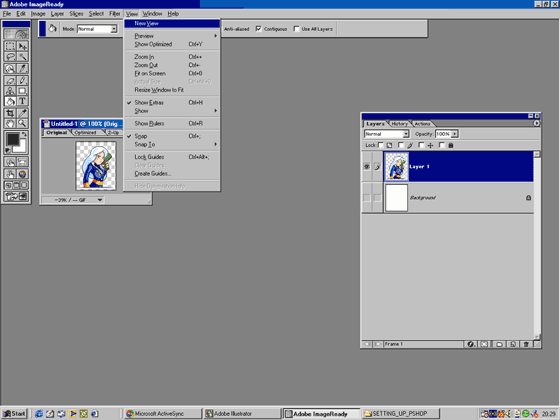
Task: Select the Crop tool
Action: pos(10,113)
